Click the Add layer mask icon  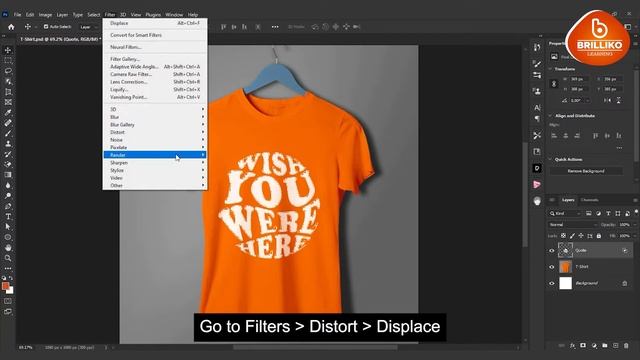pyautogui.click(x=583, y=346)
